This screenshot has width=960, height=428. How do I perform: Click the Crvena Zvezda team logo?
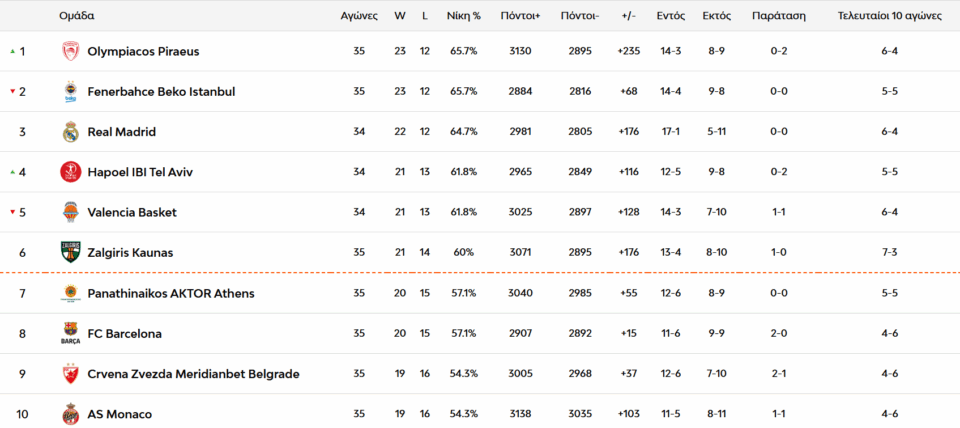pos(70,374)
